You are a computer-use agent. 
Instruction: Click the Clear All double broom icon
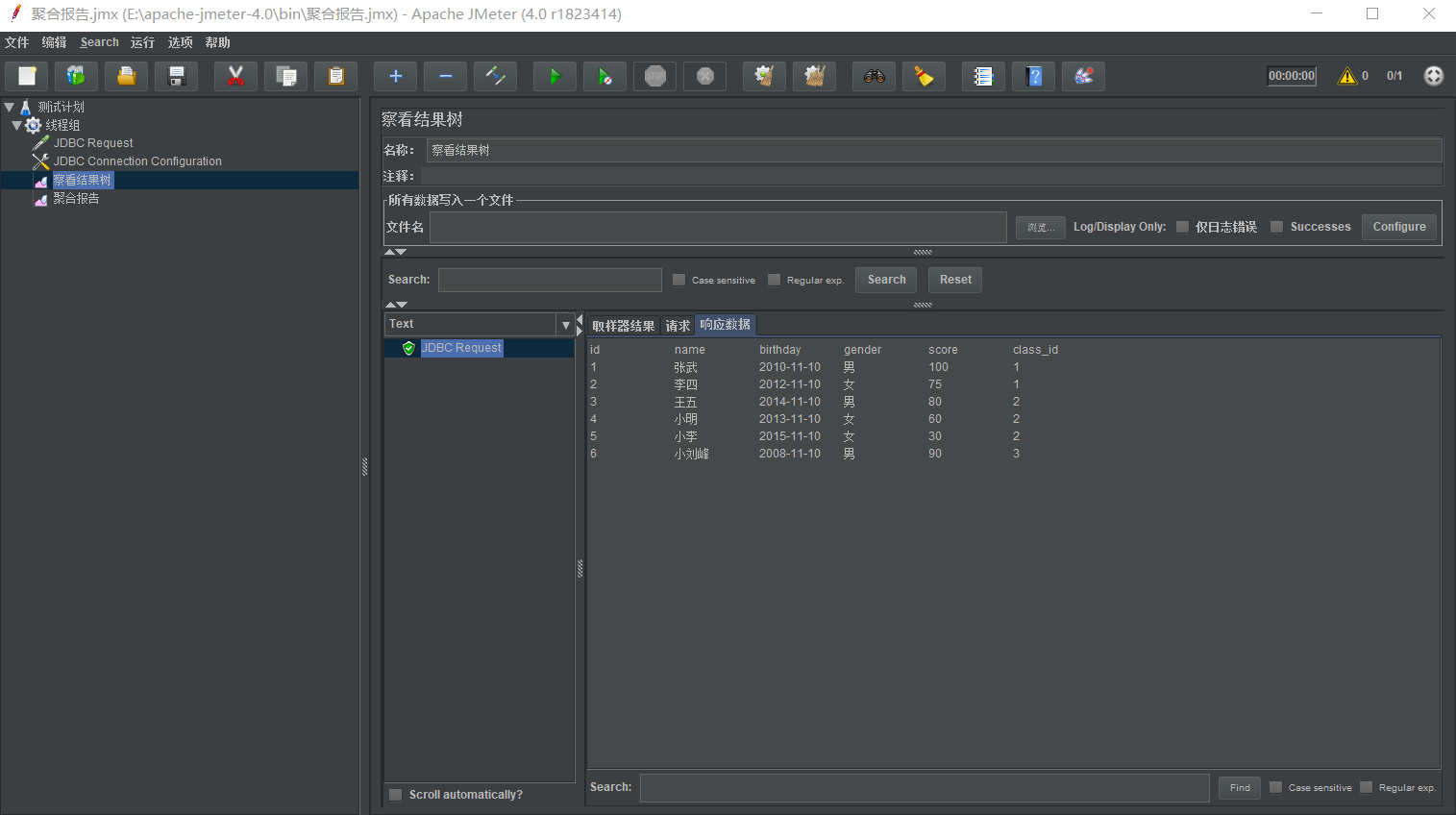point(815,76)
